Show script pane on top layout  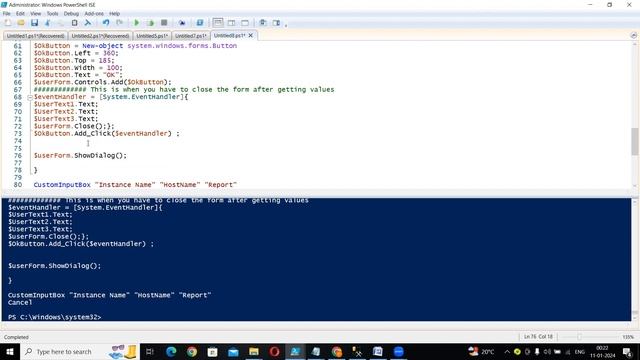218,23
